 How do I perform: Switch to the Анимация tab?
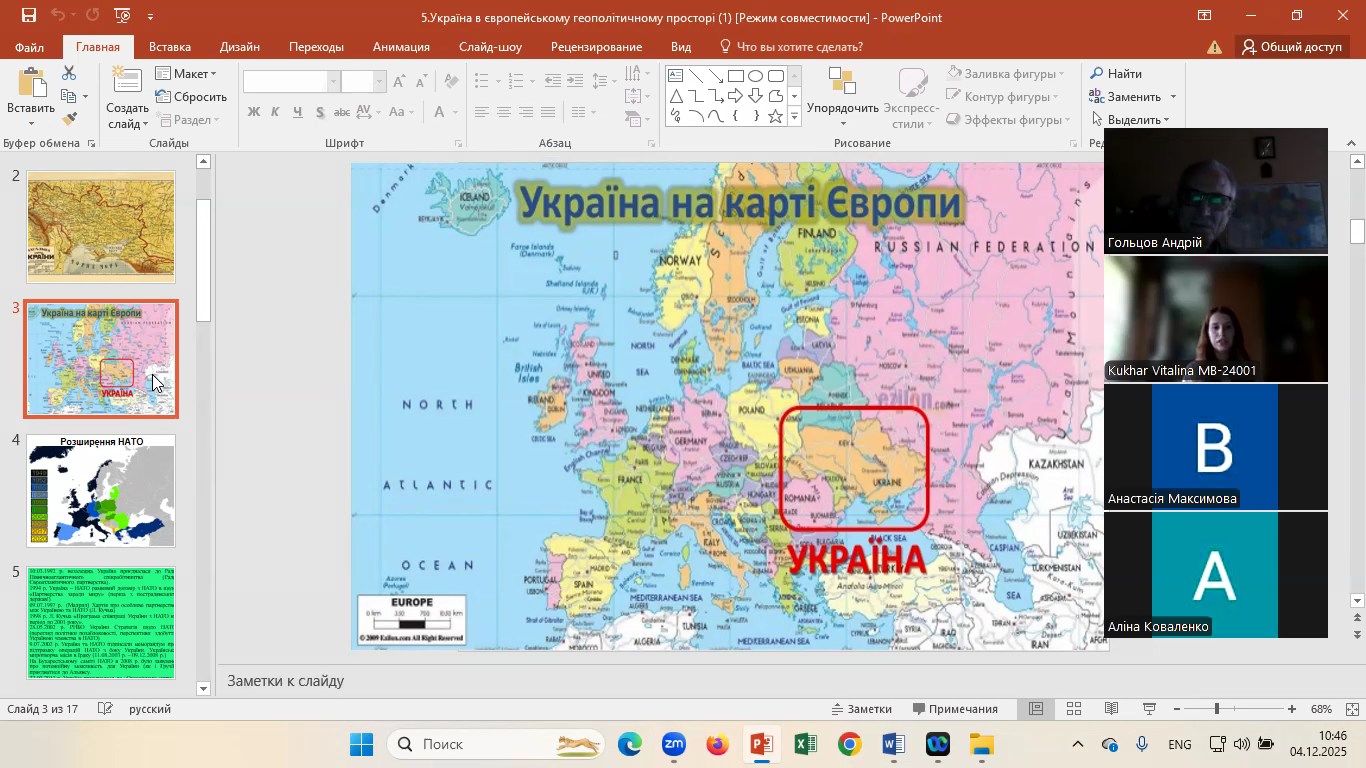401,47
